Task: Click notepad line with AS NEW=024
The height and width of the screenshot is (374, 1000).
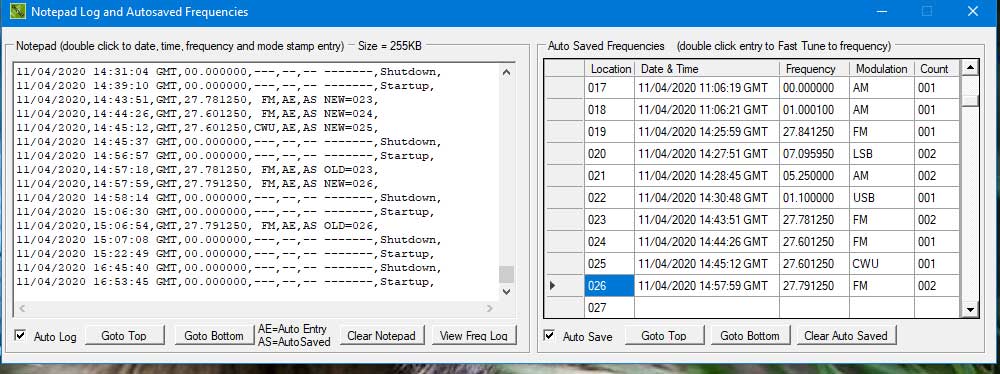Action: (x=197, y=114)
